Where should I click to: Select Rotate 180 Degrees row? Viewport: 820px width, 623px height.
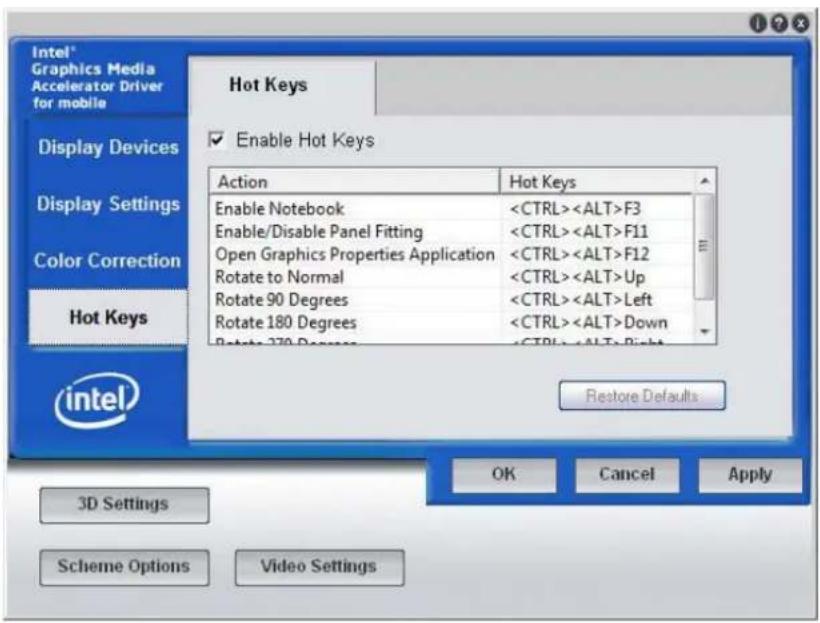452,323
